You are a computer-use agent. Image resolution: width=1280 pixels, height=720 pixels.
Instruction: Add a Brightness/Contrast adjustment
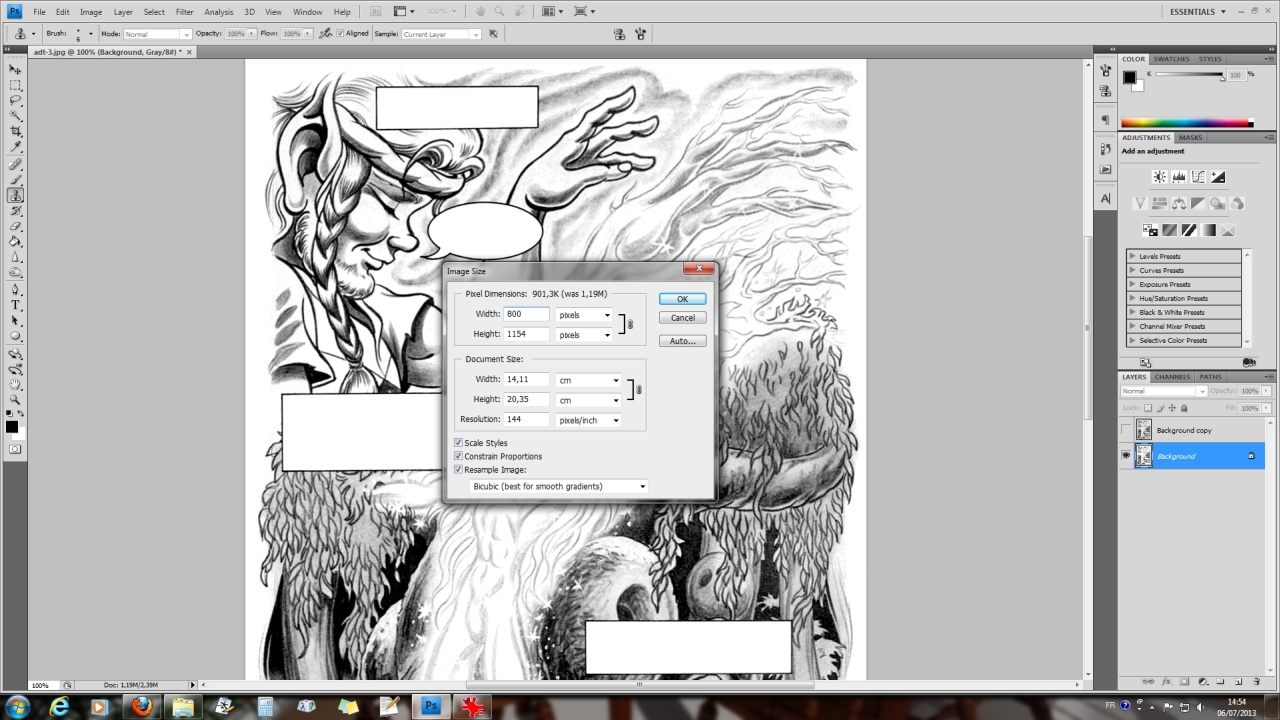point(1159,177)
